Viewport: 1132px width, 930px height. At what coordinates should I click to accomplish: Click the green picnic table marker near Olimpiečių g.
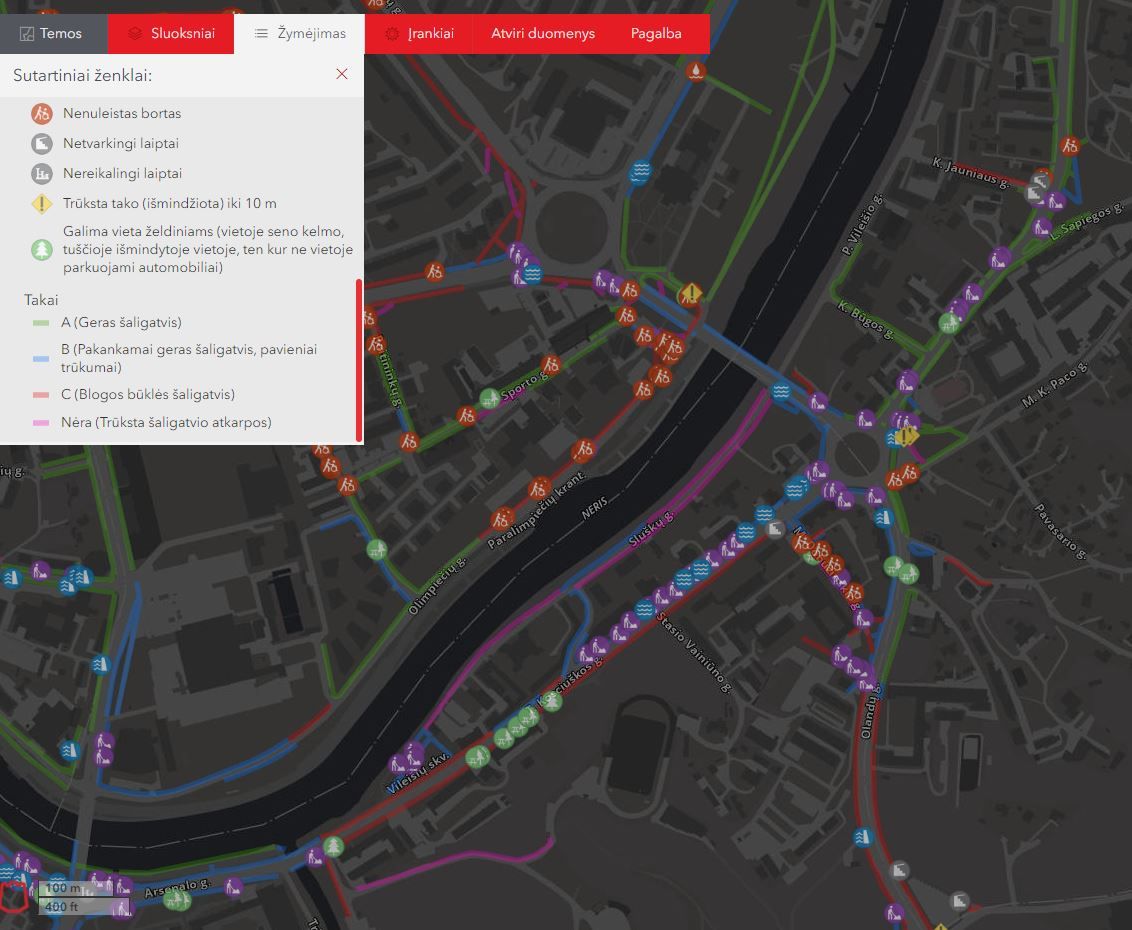pyautogui.click(x=376, y=549)
